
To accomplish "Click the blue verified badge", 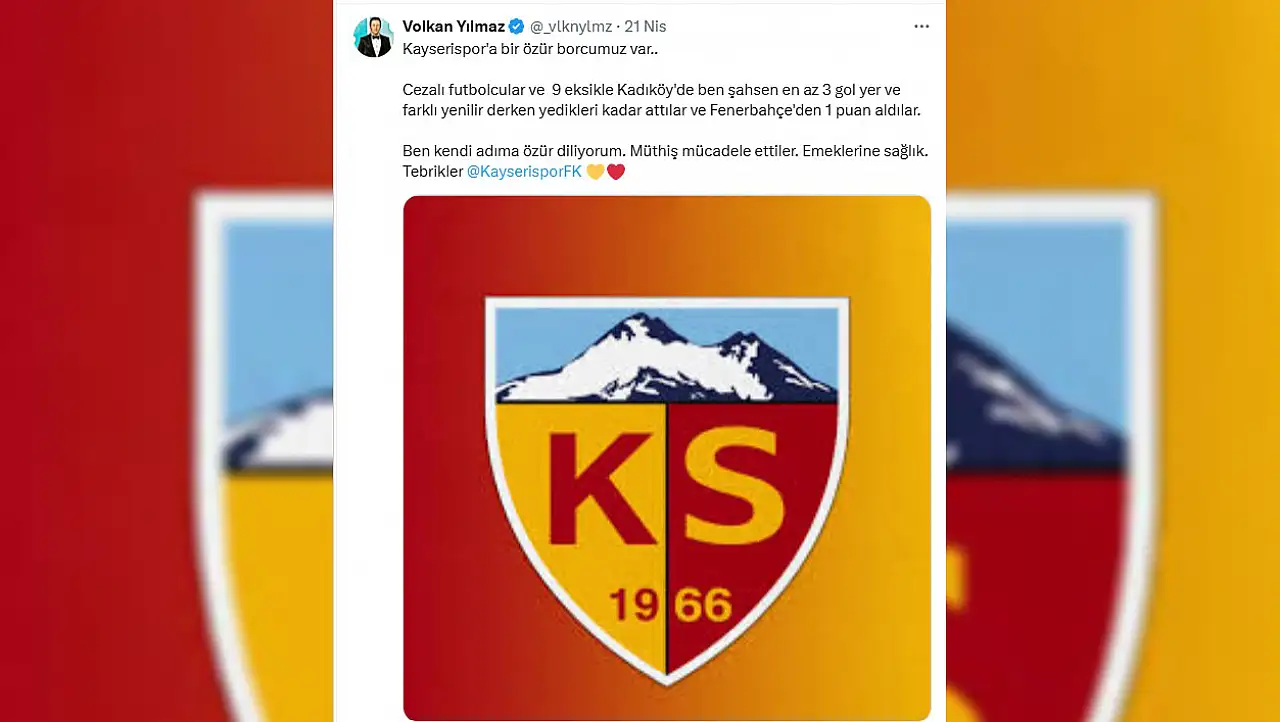I will point(517,26).
